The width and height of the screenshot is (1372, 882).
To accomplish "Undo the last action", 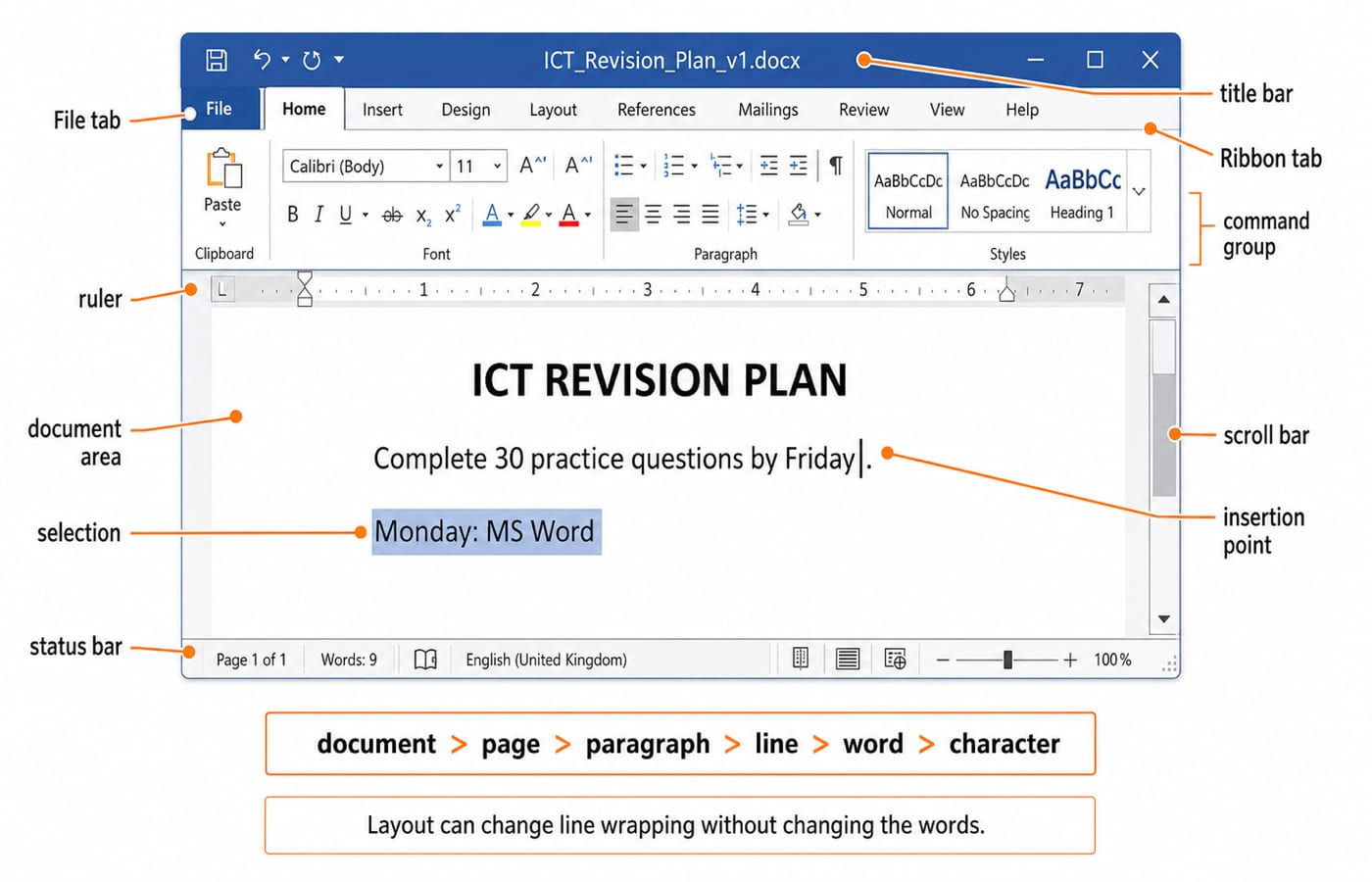I will pyautogui.click(x=262, y=60).
